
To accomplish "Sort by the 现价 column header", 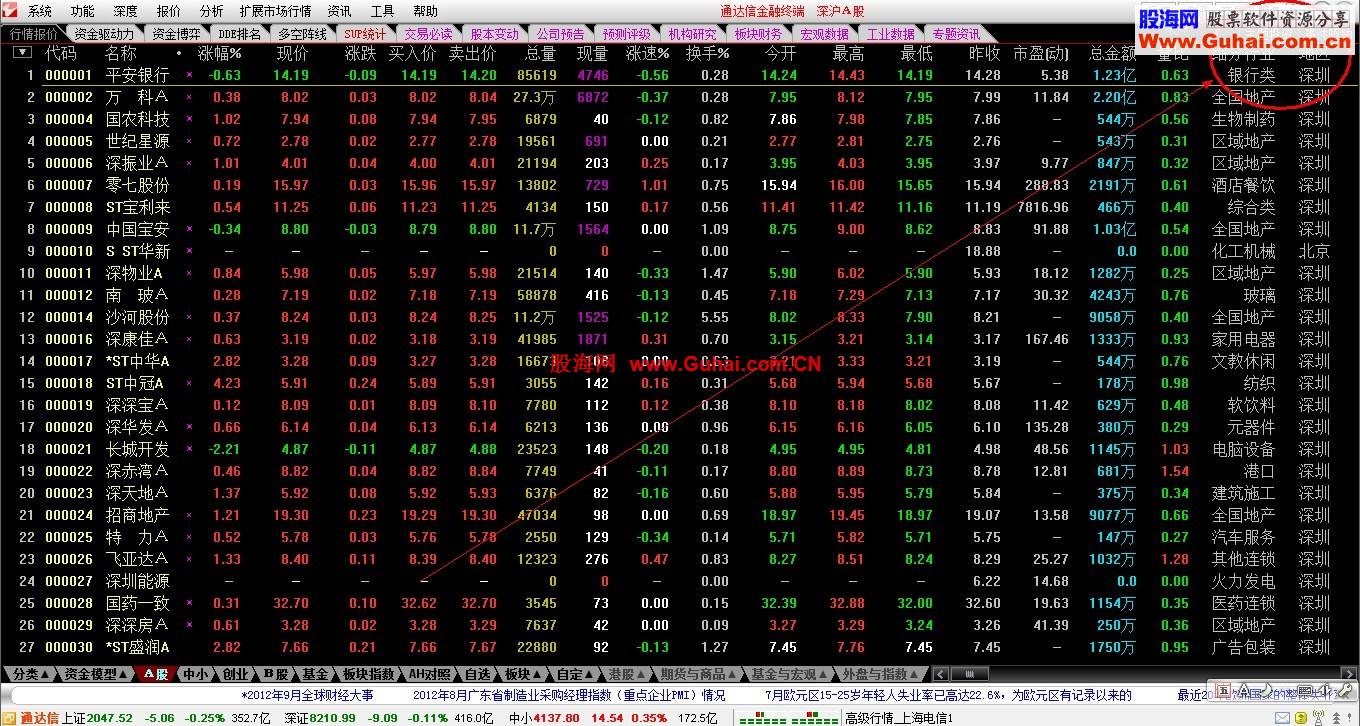I will pos(292,53).
